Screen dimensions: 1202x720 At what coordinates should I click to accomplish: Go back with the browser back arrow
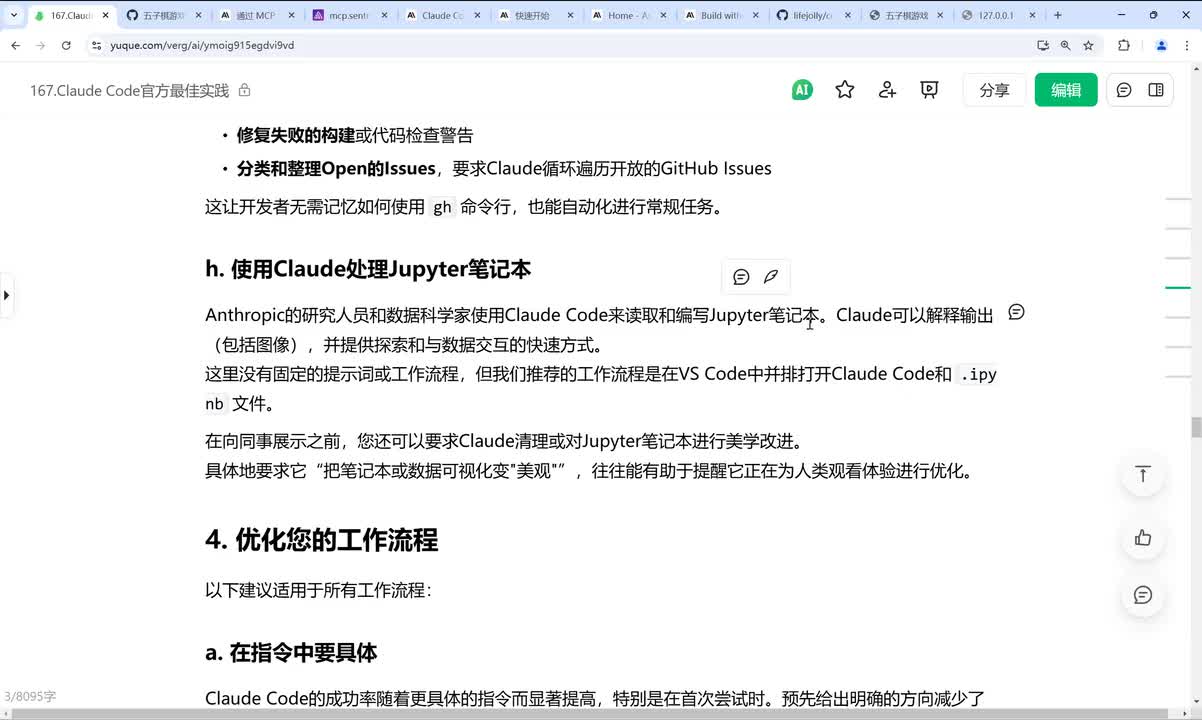[x=15, y=46]
